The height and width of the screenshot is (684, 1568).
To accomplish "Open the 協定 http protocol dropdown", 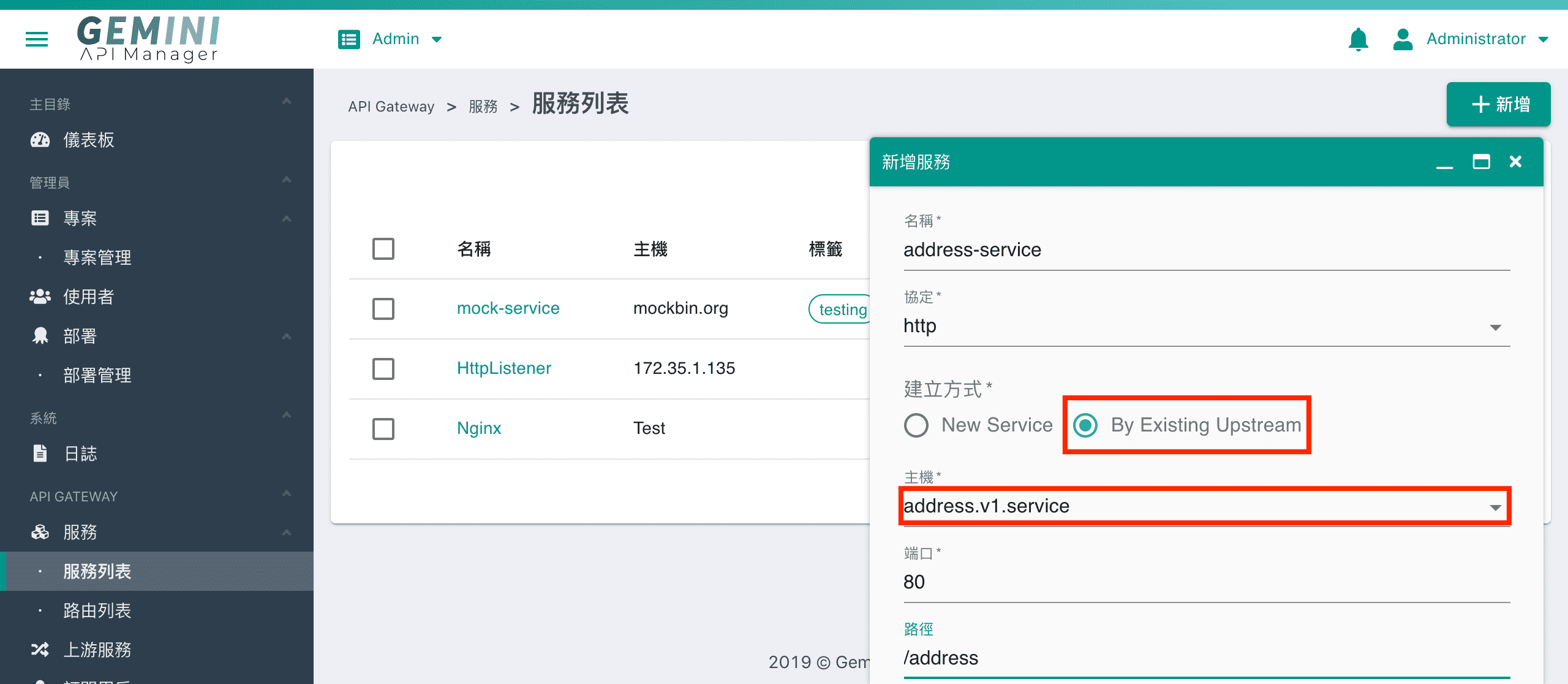I will click(1207, 326).
